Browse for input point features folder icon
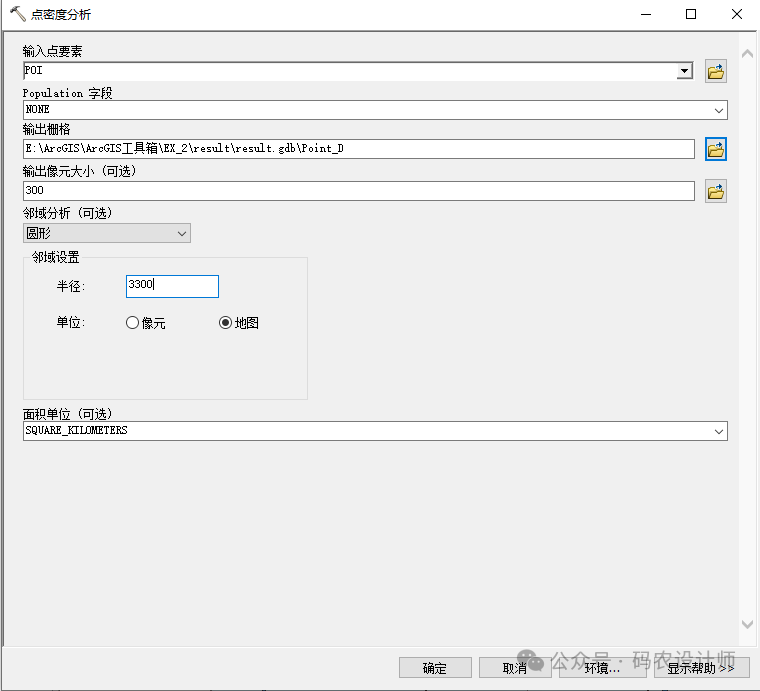 (715, 71)
